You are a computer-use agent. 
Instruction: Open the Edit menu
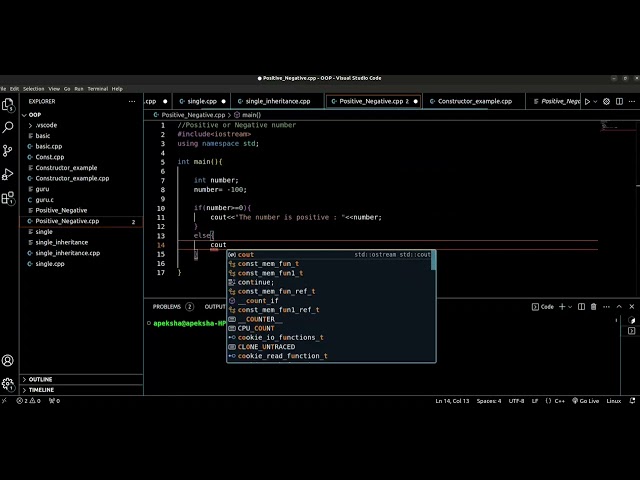point(14,89)
